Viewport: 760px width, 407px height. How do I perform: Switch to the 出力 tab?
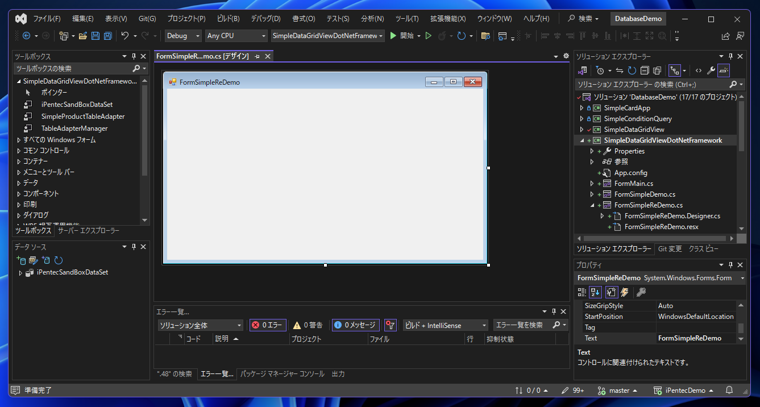pos(338,374)
